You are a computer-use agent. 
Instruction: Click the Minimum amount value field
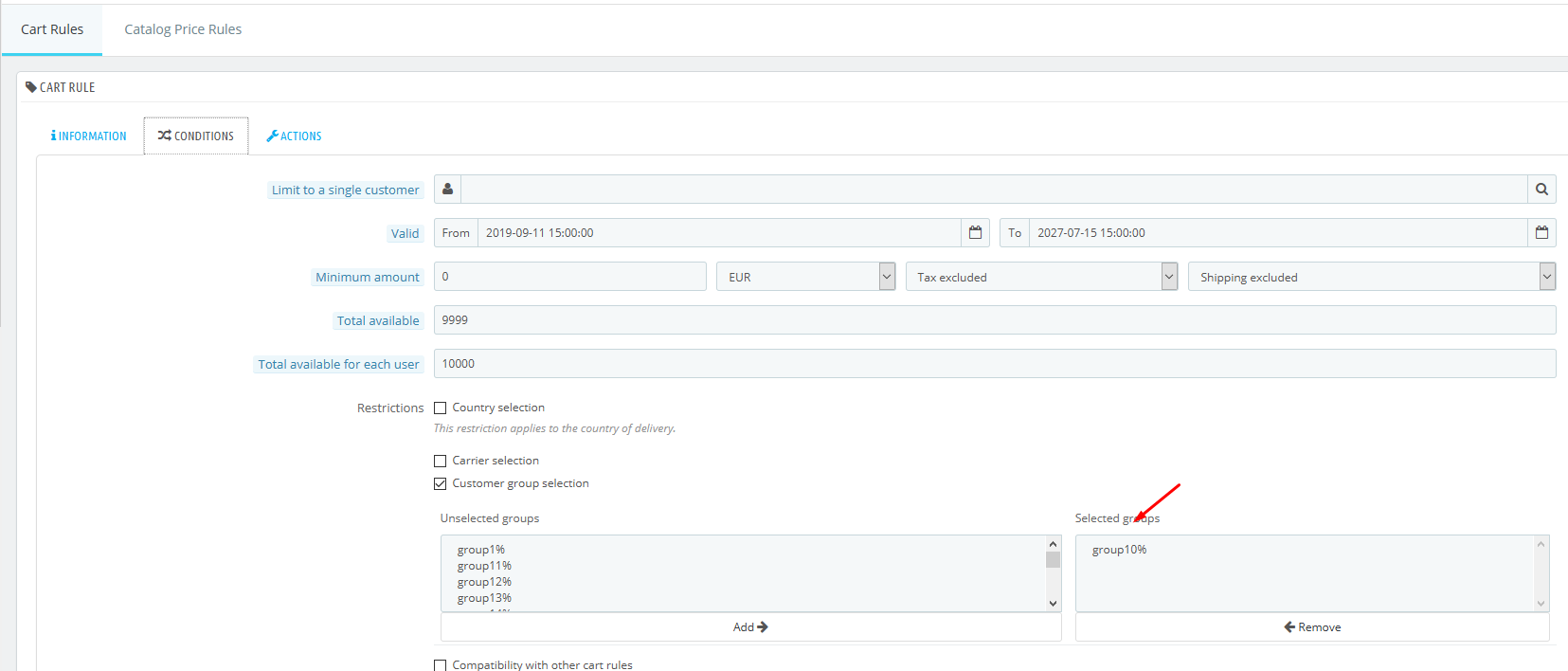[x=570, y=277]
